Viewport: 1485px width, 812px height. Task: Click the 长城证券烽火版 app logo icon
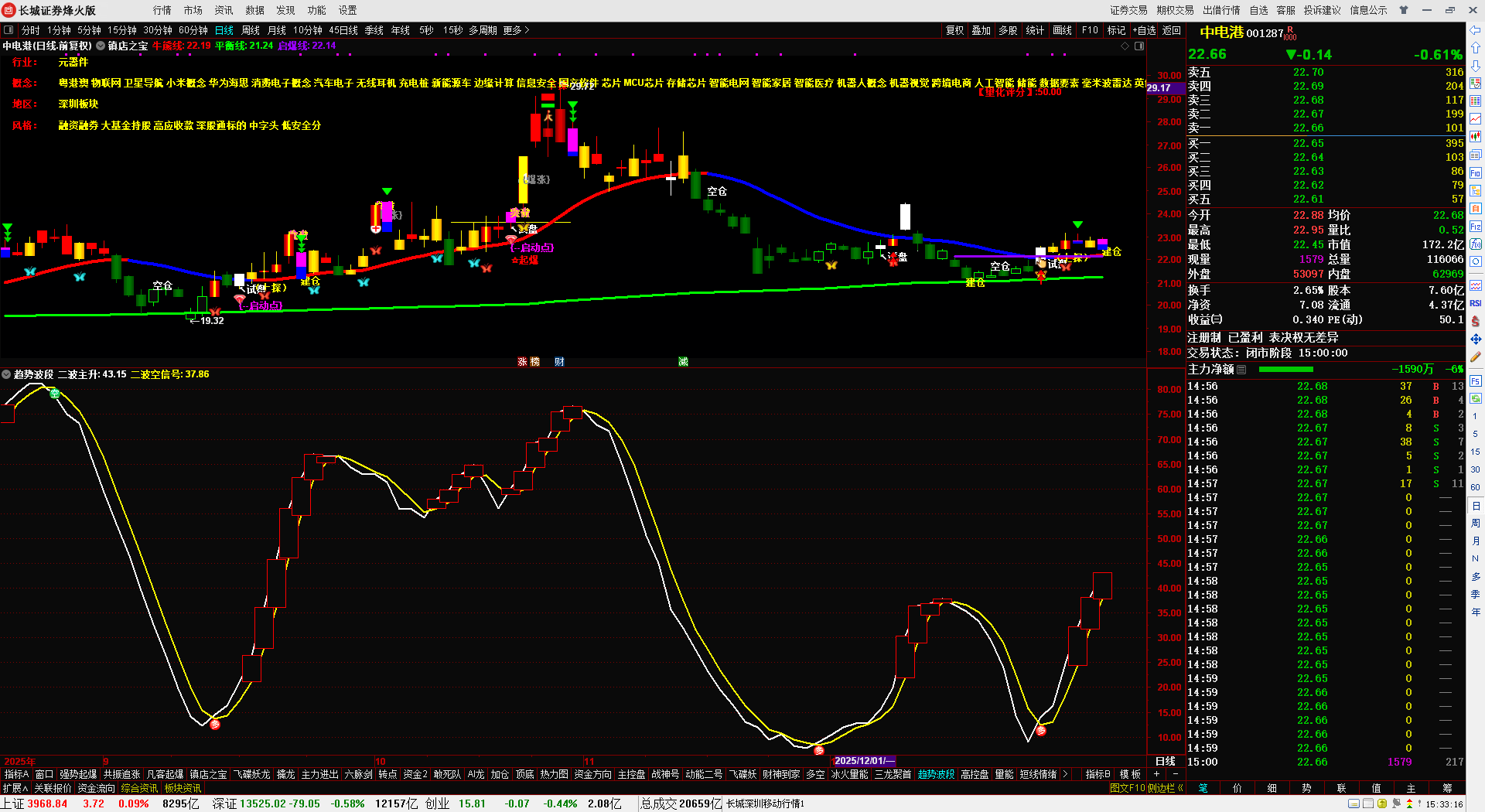click(x=9, y=10)
